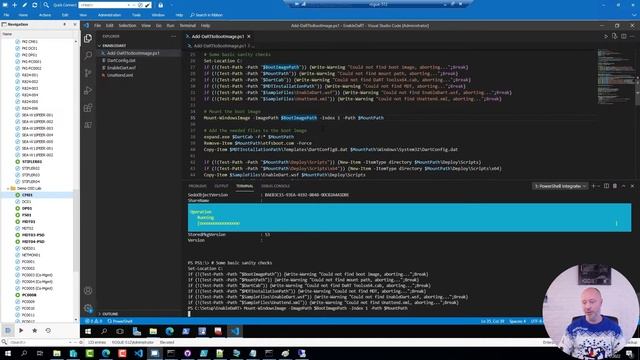
Task: Add a new terminal with plus icon
Action: pyautogui.click(x=593, y=186)
